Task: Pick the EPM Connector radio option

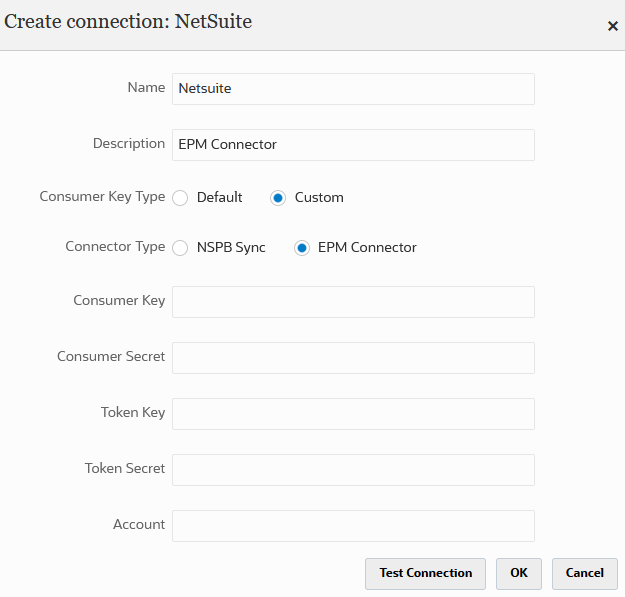Action: [x=302, y=248]
